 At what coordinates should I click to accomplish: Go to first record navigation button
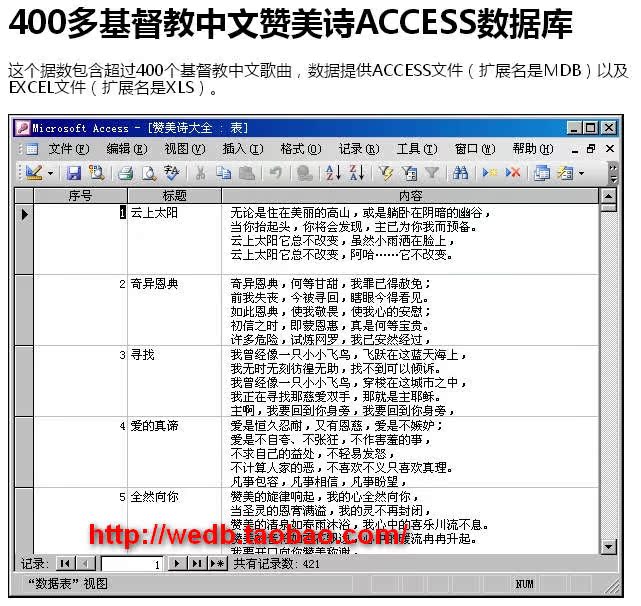click(65, 564)
